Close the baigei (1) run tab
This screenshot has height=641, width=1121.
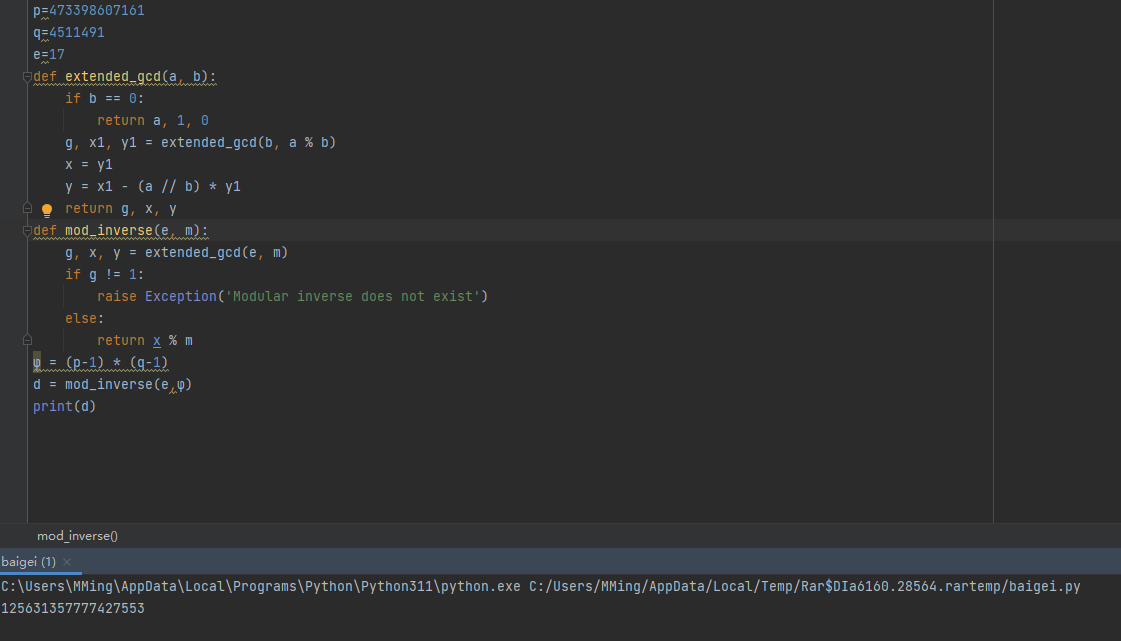click(67, 562)
